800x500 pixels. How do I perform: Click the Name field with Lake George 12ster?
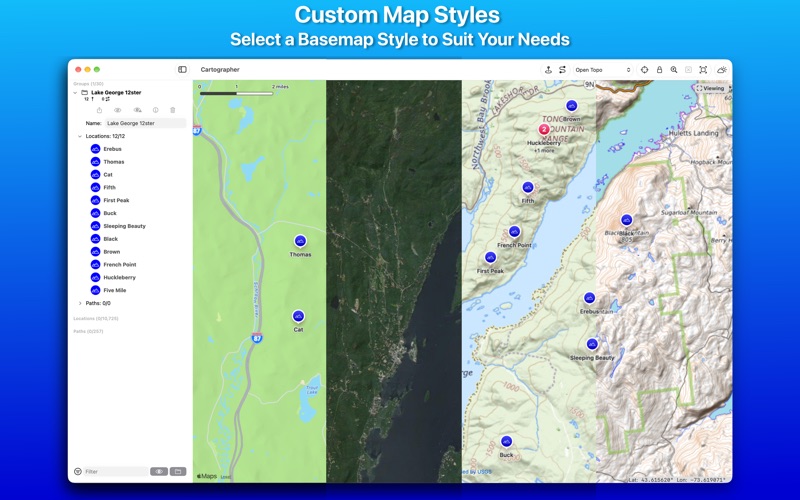(145, 123)
